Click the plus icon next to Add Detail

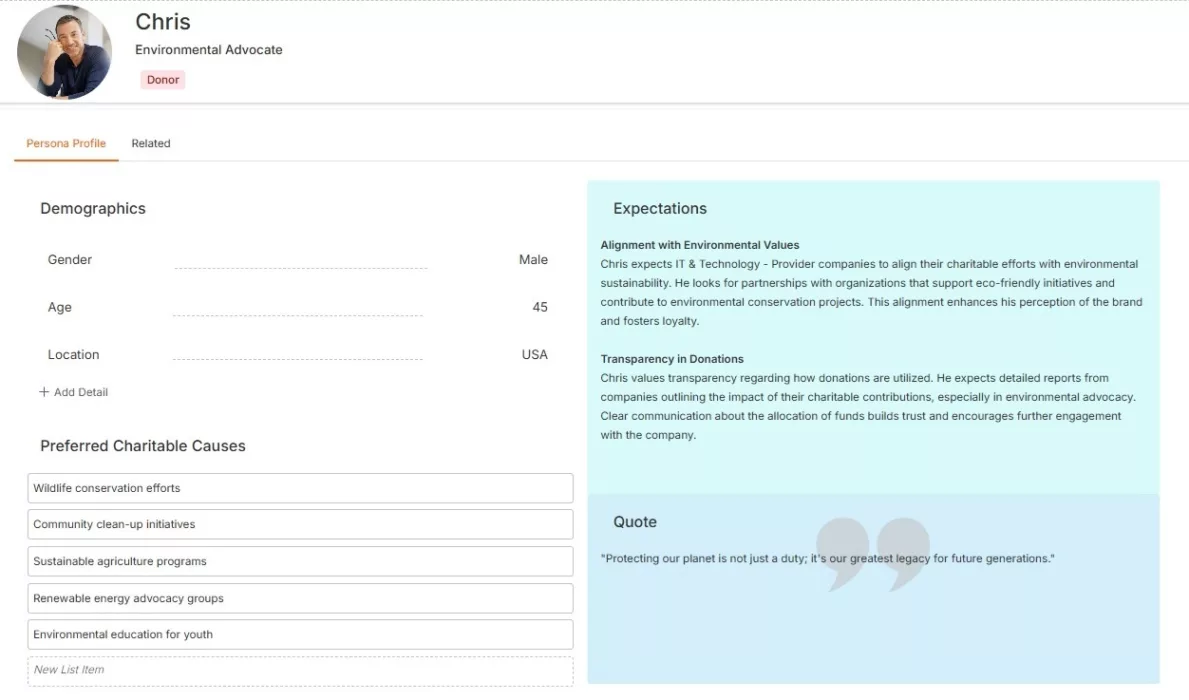44,392
